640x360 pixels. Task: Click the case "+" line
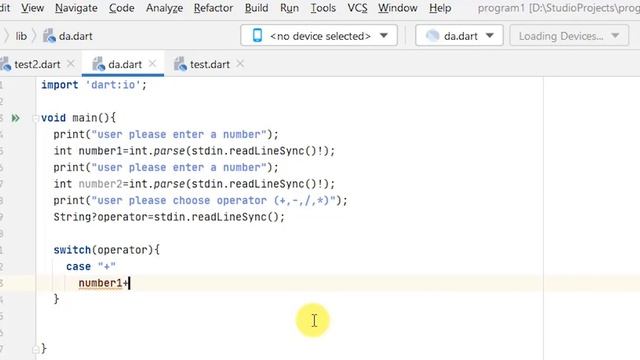(91, 267)
